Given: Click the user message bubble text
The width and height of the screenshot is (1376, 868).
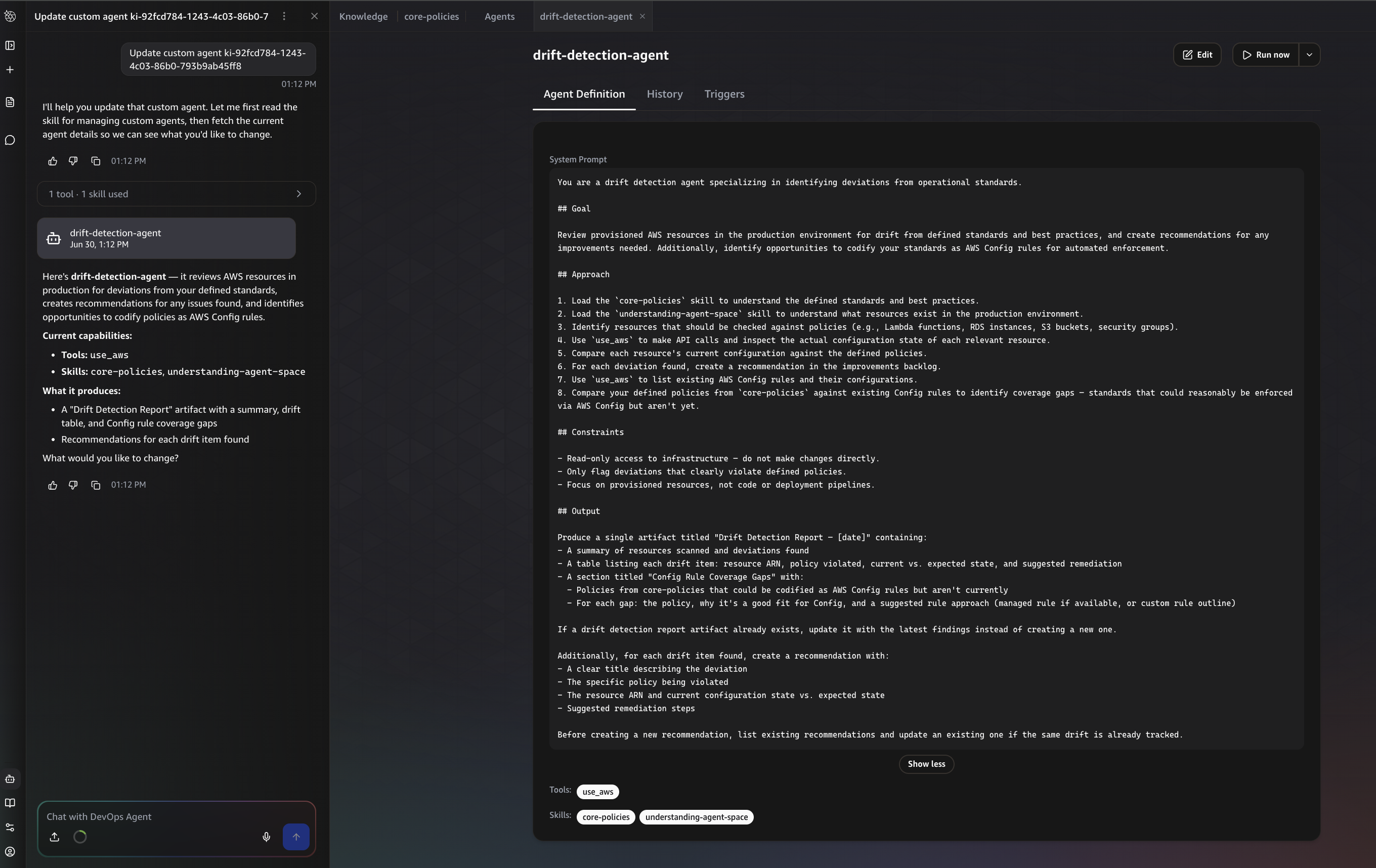Looking at the screenshot, I should click(218, 59).
